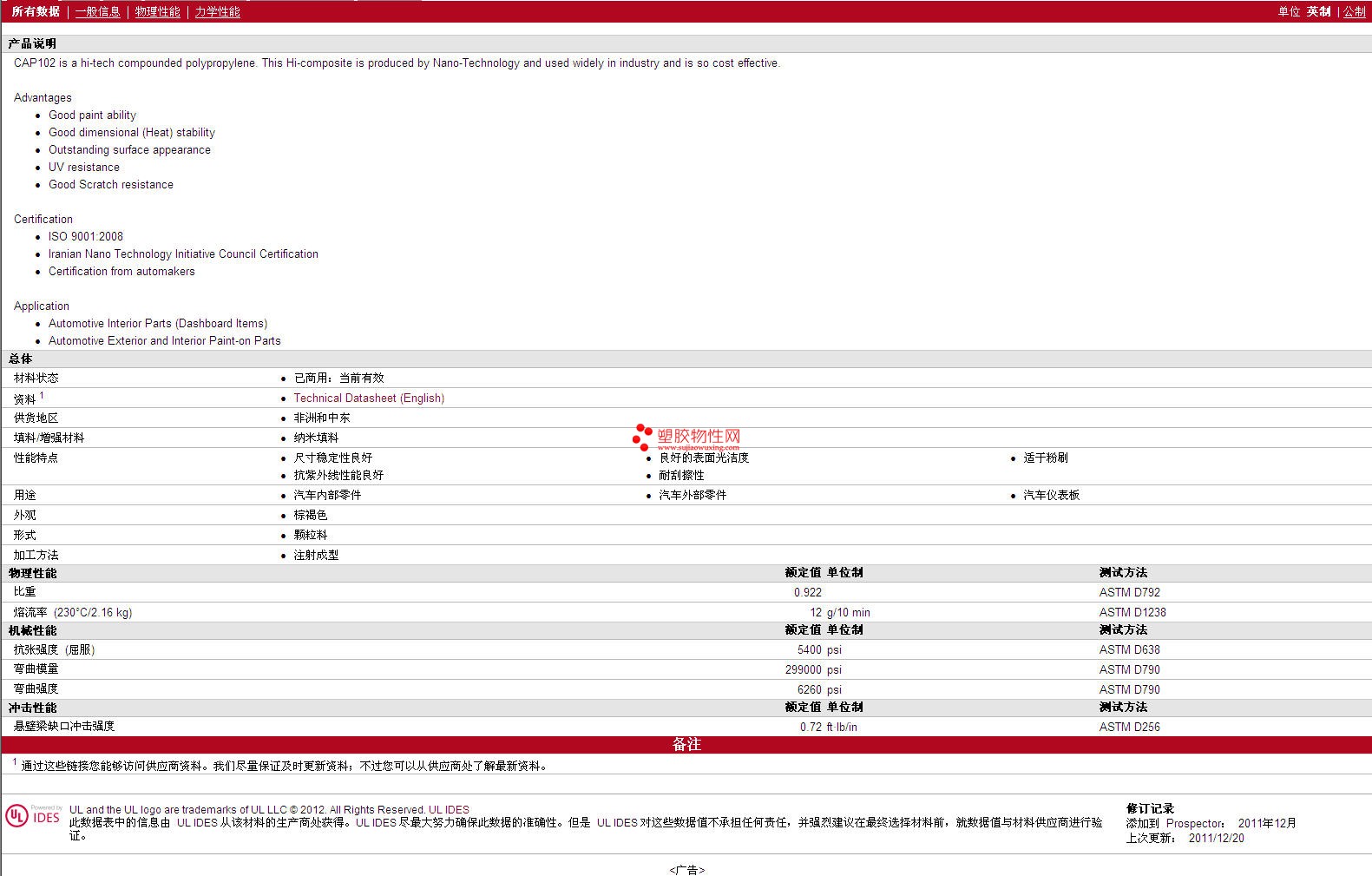1372x876 pixels.
Task: Click 抗紫外线性能良好 feature item
Action: point(338,475)
